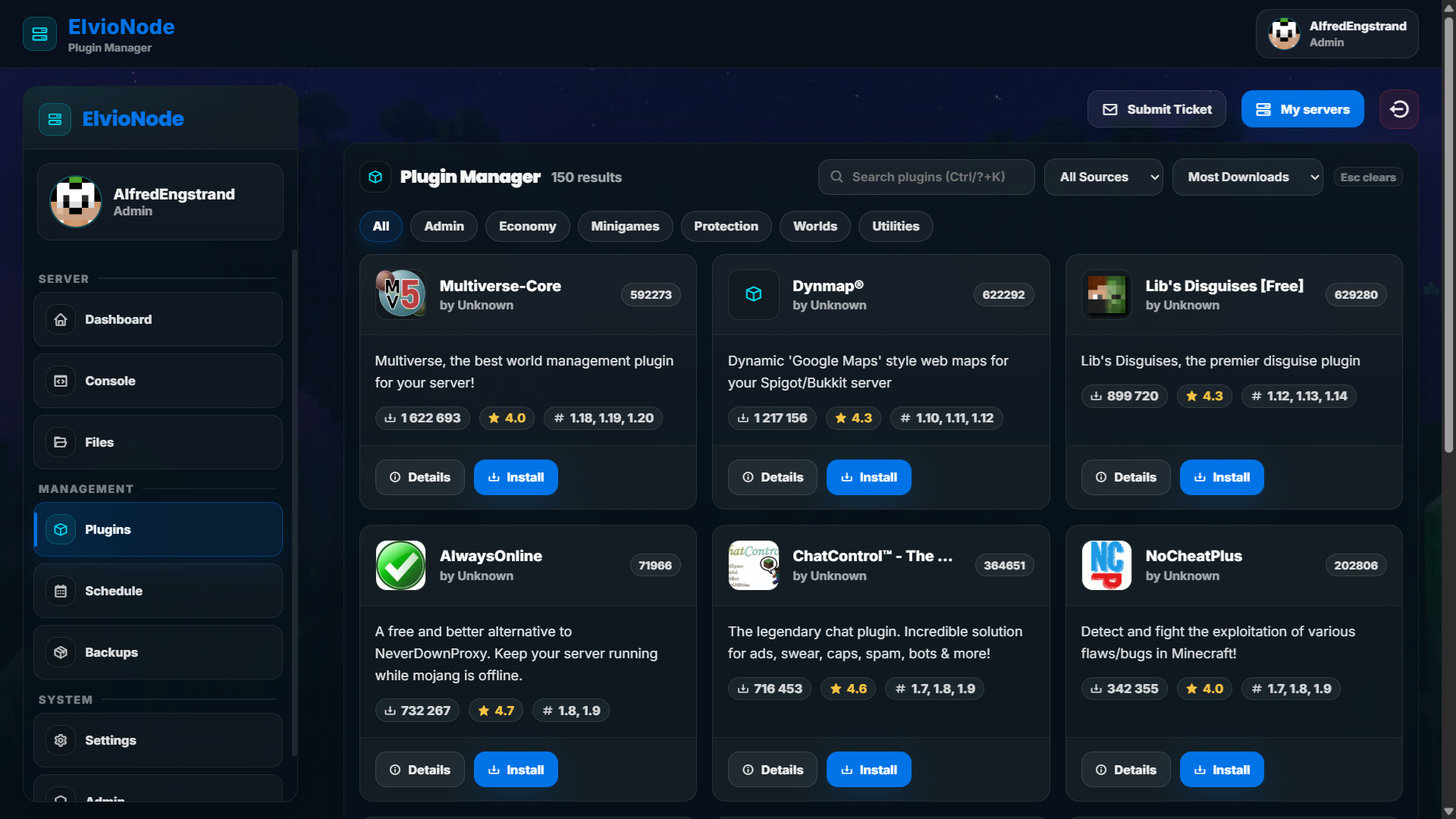Click the sidebar AlfredEngstrand avatar

[x=76, y=202]
